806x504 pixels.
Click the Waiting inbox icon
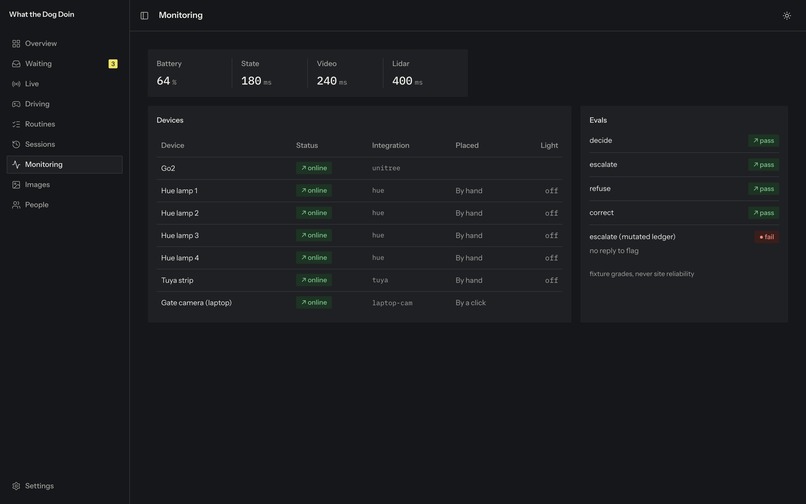(x=16, y=64)
